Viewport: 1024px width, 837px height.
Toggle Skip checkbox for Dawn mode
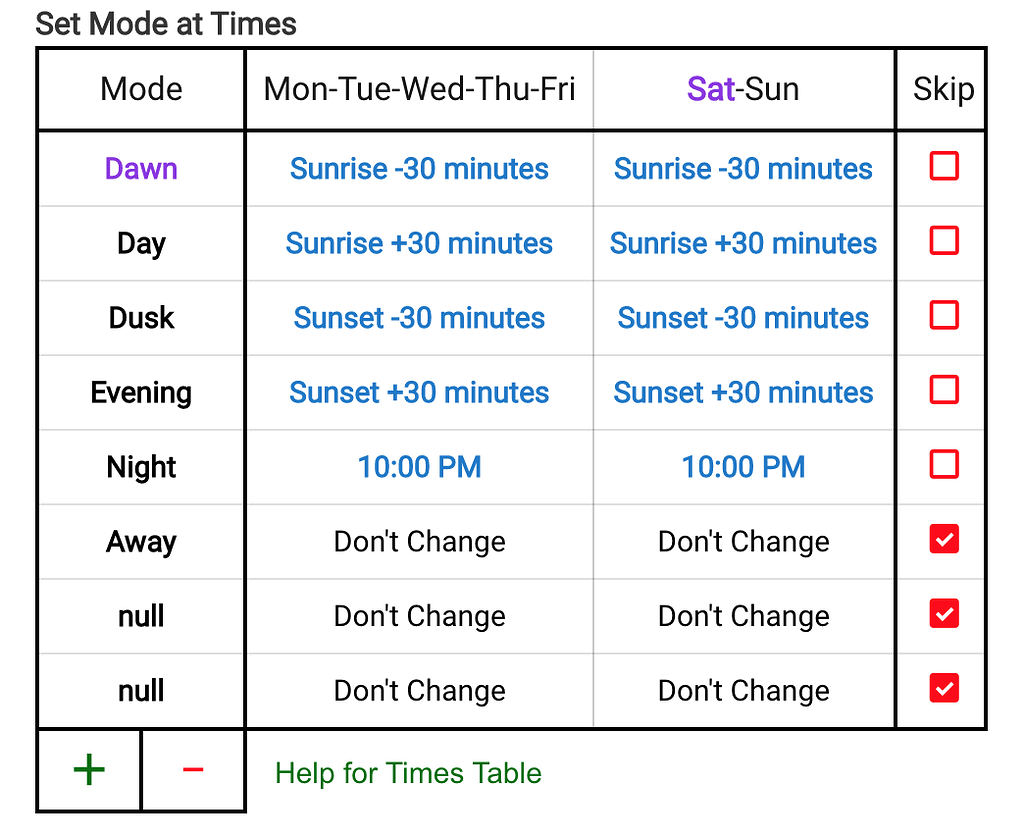click(944, 166)
